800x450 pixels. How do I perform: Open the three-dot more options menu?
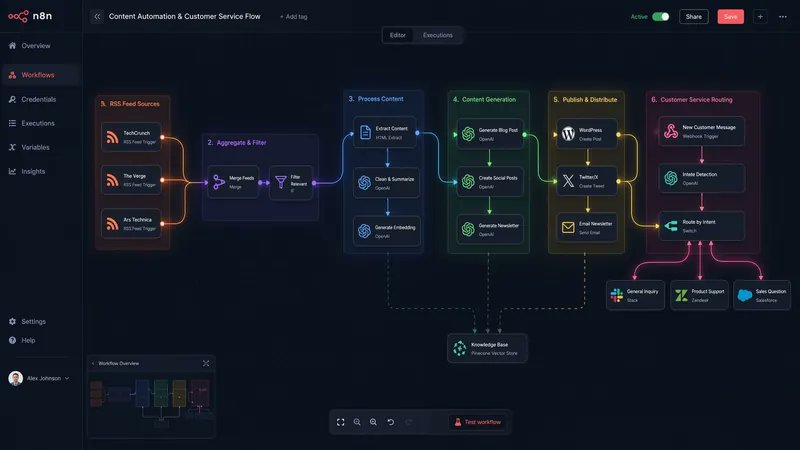tap(783, 17)
